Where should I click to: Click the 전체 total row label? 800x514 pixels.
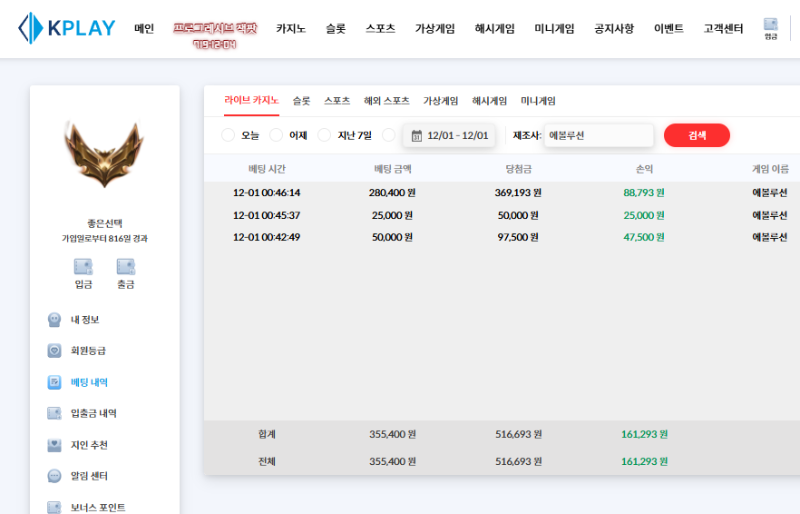click(x=267, y=461)
